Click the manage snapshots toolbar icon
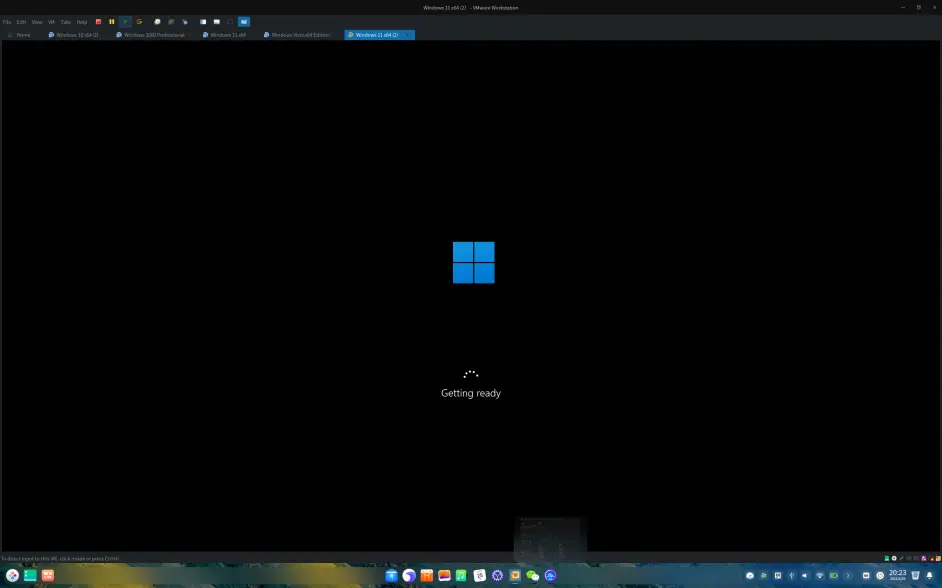This screenshot has height=588, width=942. click(185, 22)
